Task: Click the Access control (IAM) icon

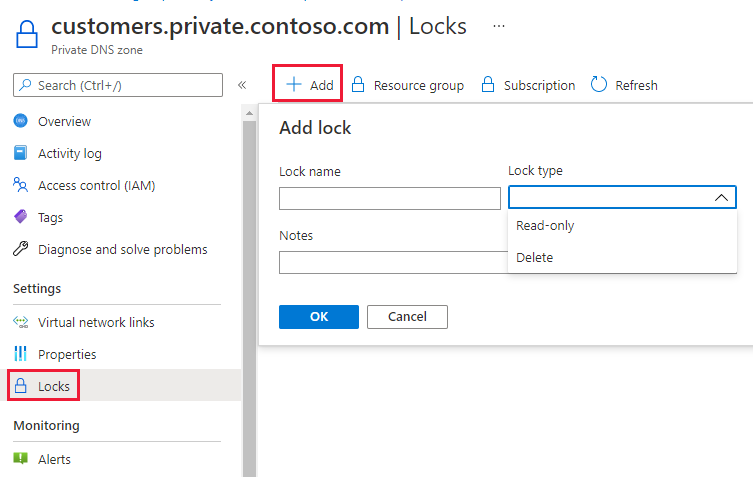Action: tap(20, 185)
